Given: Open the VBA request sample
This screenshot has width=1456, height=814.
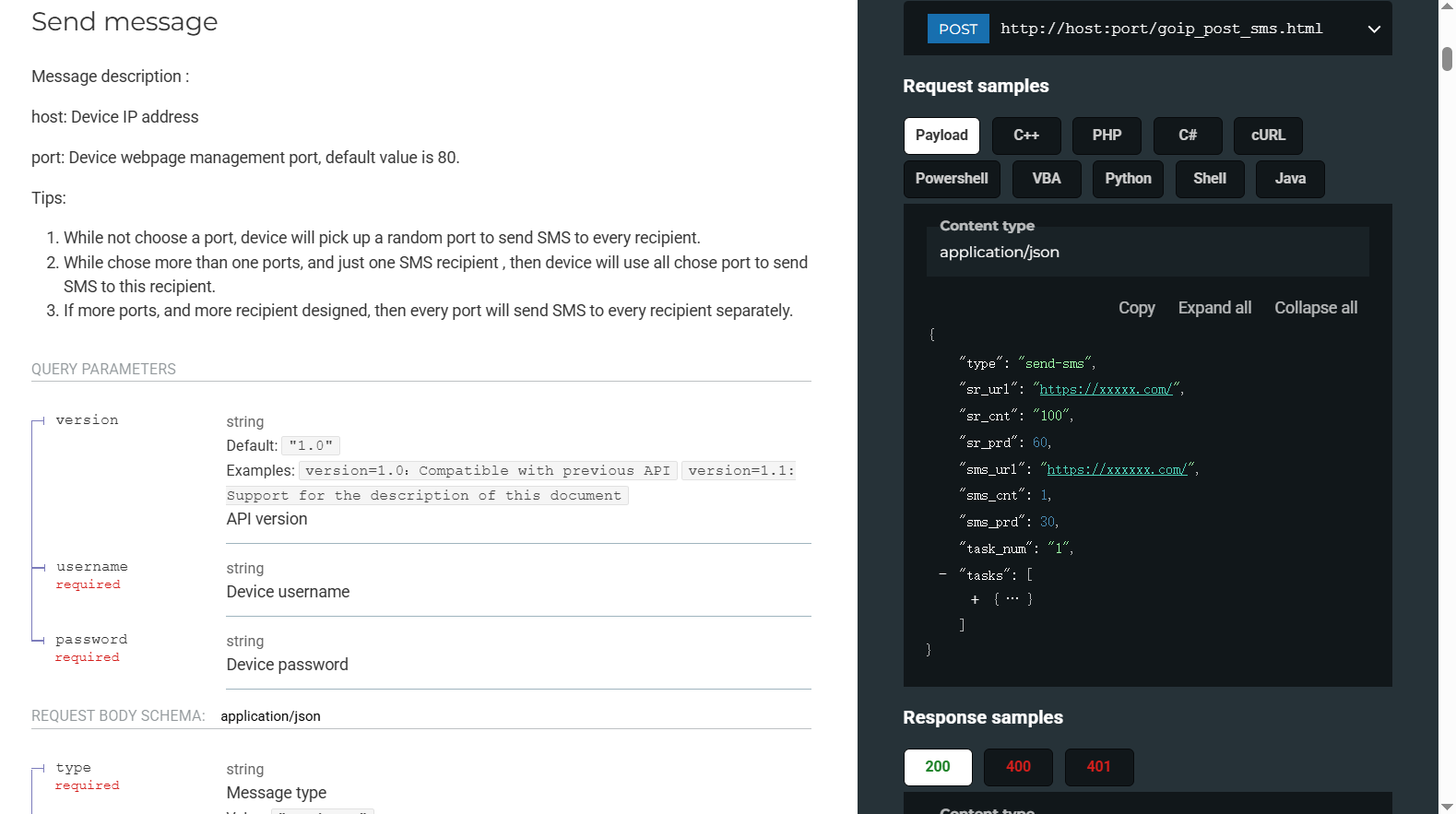Looking at the screenshot, I should point(1046,179).
